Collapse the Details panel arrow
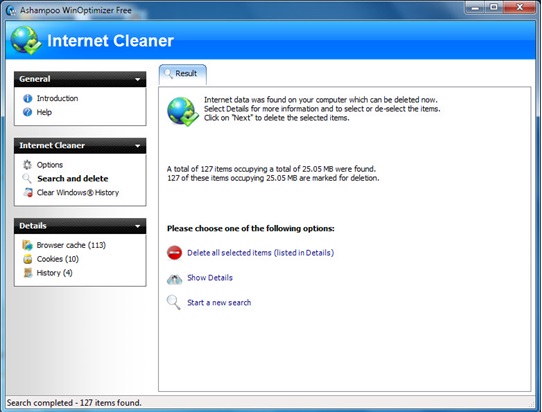 pos(138,226)
